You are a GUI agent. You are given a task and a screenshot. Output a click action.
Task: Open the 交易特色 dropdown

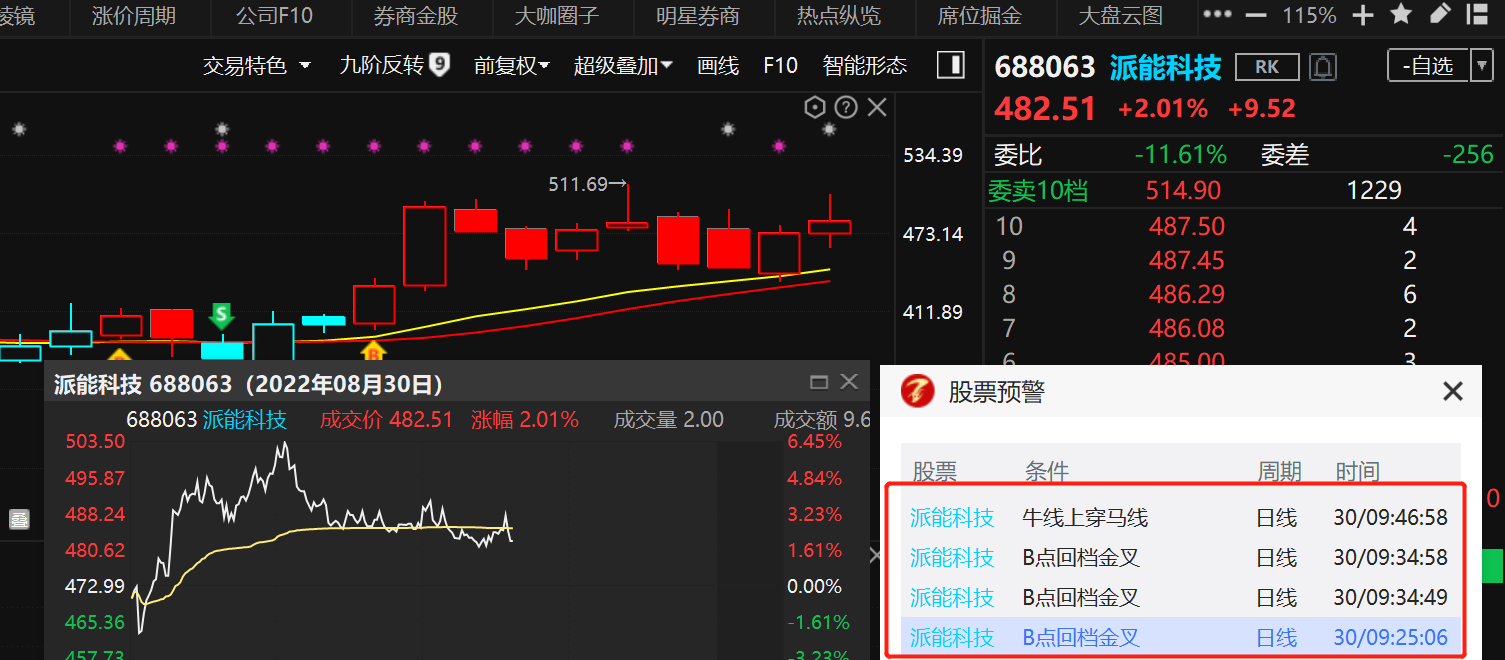pos(257,66)
